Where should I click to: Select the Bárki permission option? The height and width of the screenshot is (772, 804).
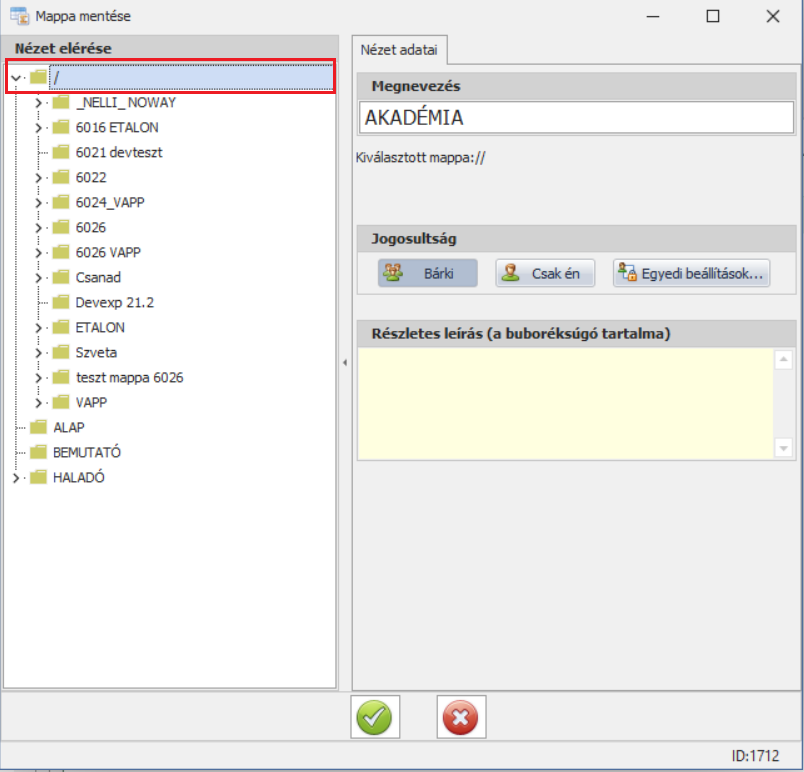click(x=427, y=273)
